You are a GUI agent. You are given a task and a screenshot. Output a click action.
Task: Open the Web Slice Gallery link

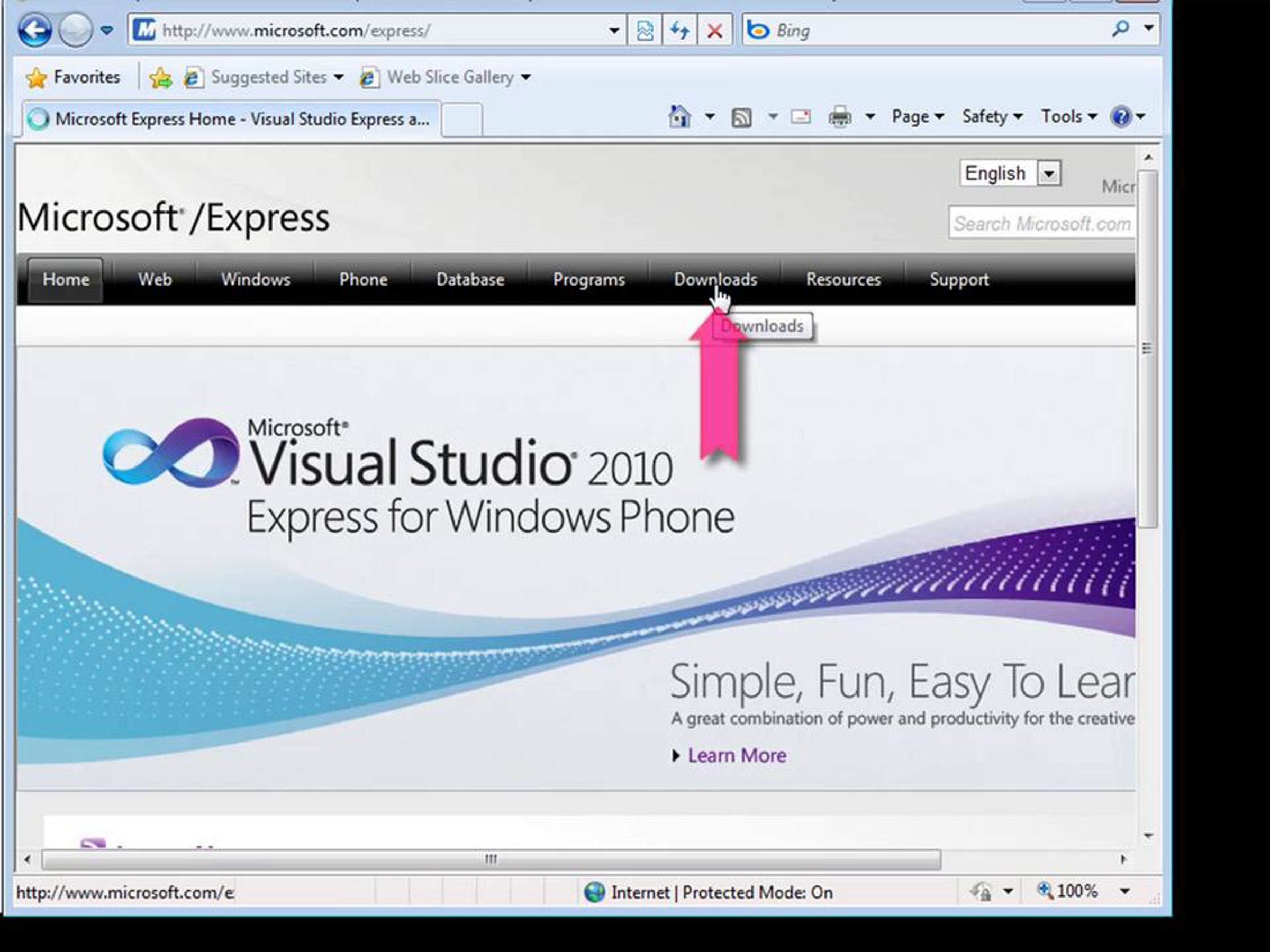445,77
